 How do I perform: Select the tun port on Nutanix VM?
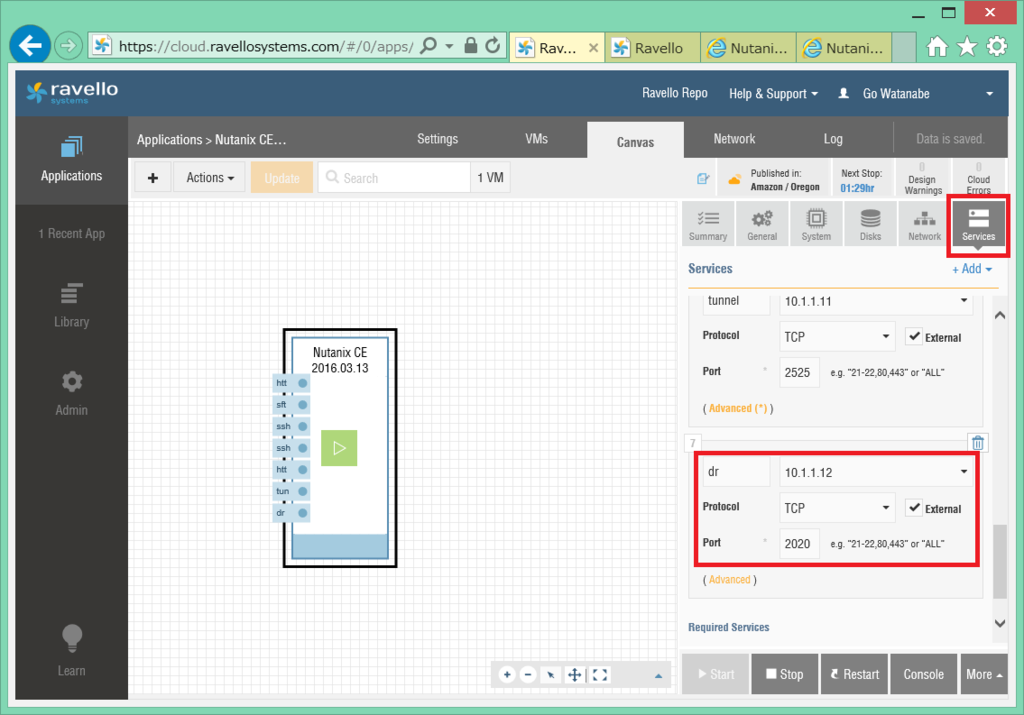coord(291,491)
